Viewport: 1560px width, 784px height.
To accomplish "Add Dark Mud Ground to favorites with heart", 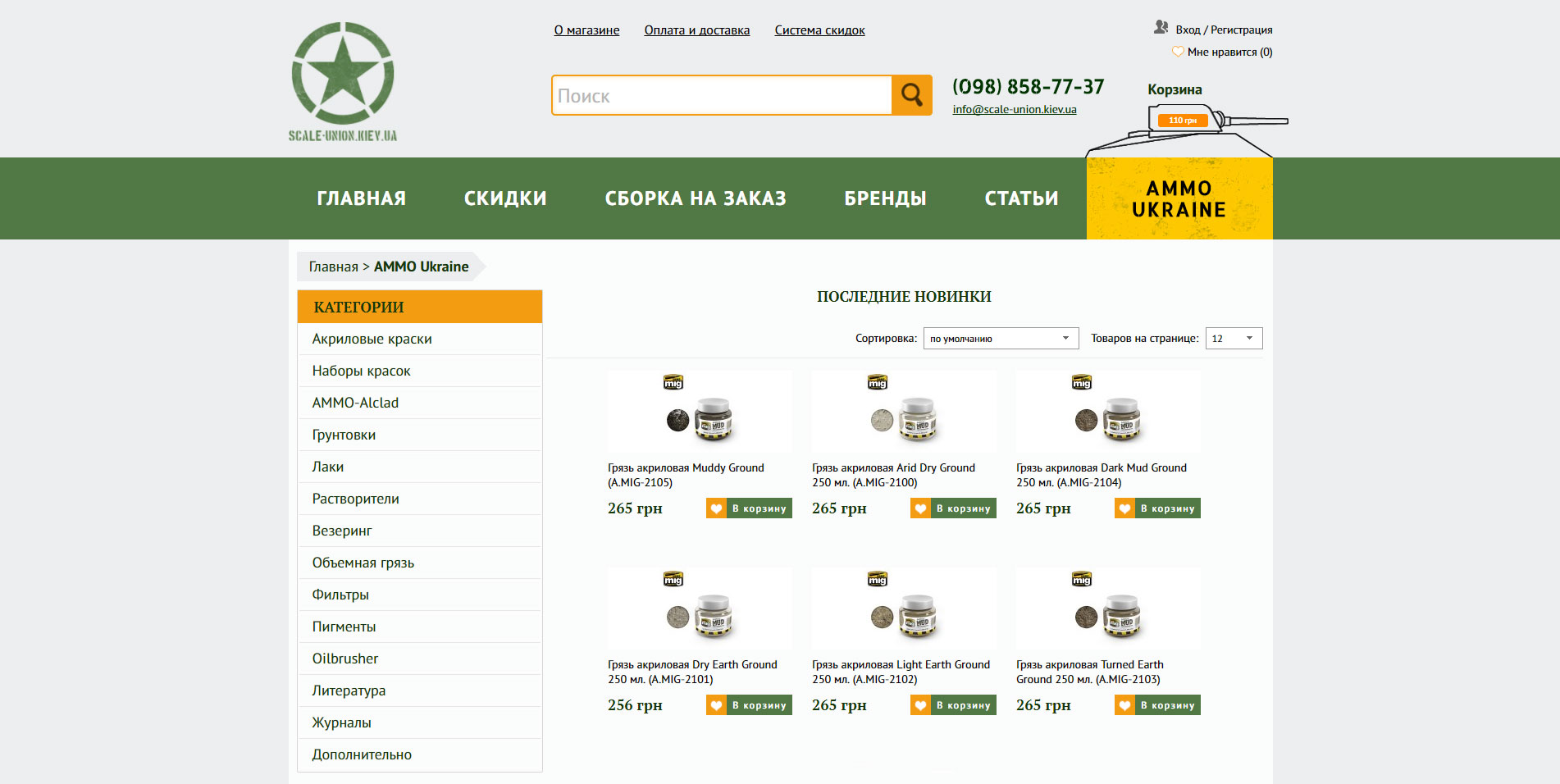I will pos(1124,508).
